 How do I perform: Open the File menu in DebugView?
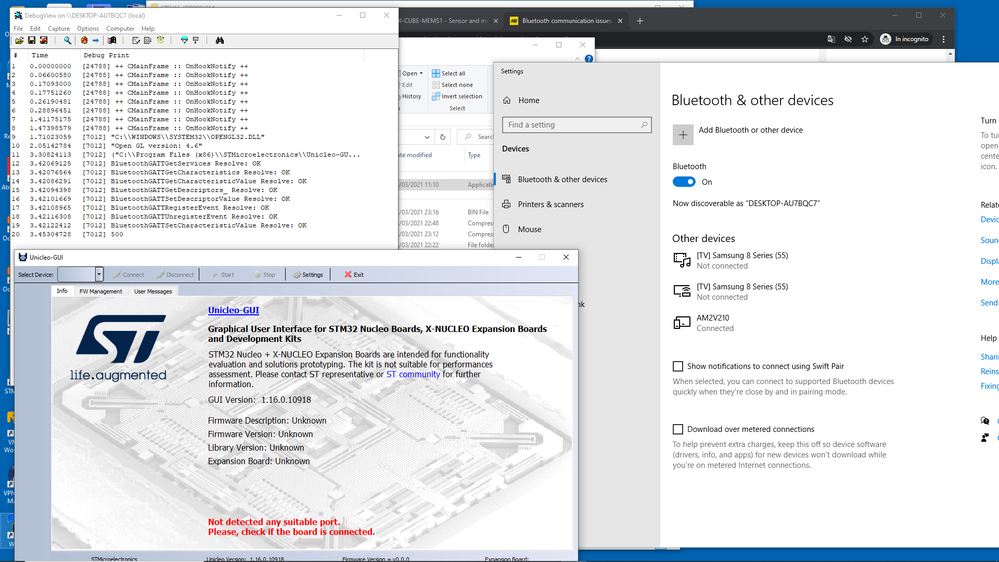(x=18, y=29)
